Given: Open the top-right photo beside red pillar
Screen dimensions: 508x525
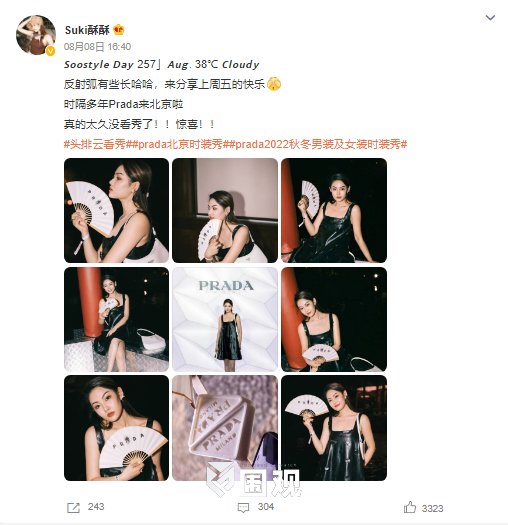Looking at the screenshot, I should click(334, 210).
